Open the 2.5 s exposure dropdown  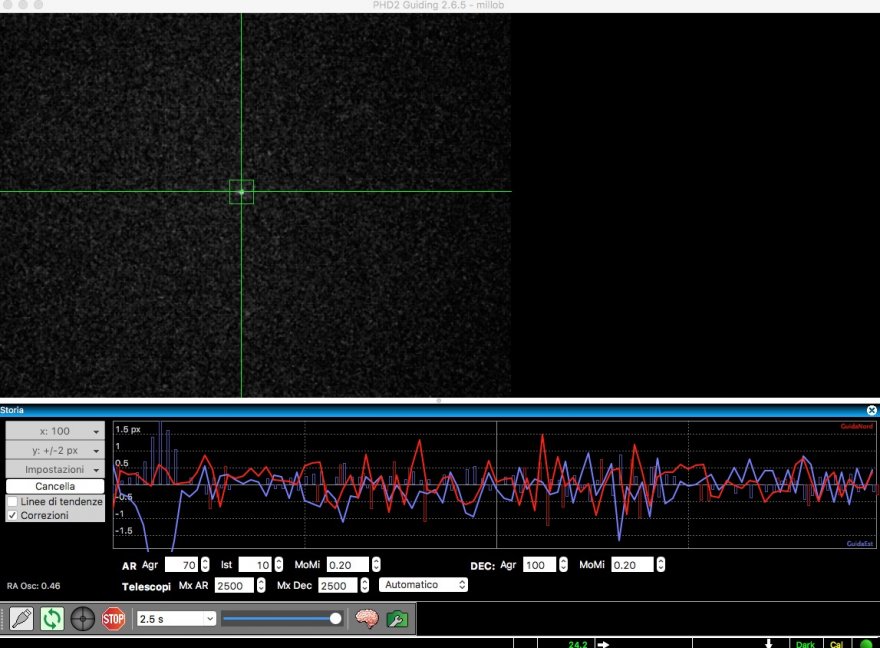(x=176, y=619)
